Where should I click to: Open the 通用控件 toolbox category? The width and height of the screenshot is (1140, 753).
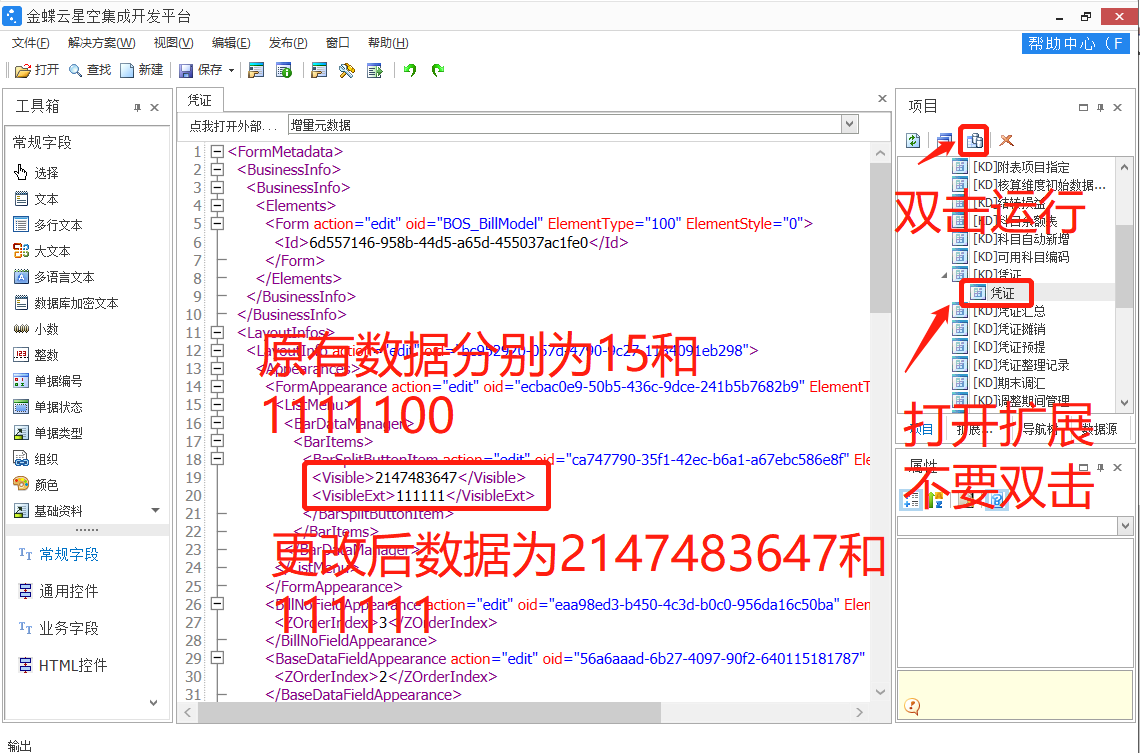58,592
